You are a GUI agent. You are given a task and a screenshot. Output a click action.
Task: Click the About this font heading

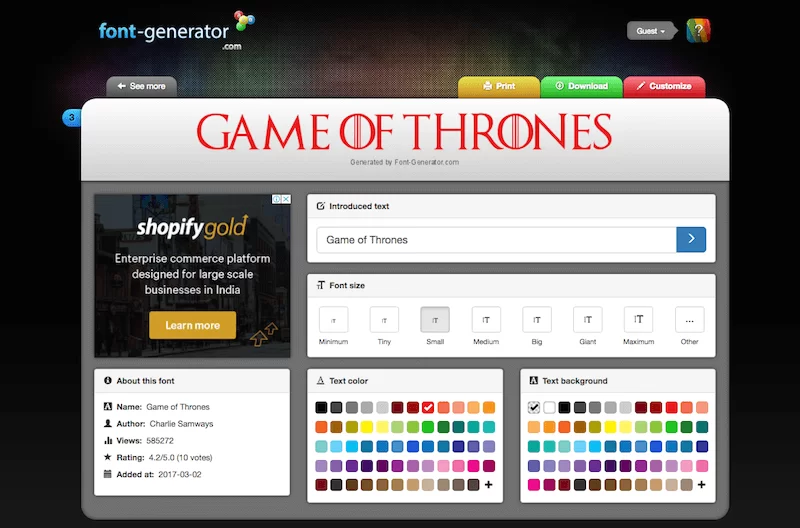(145, 381)
